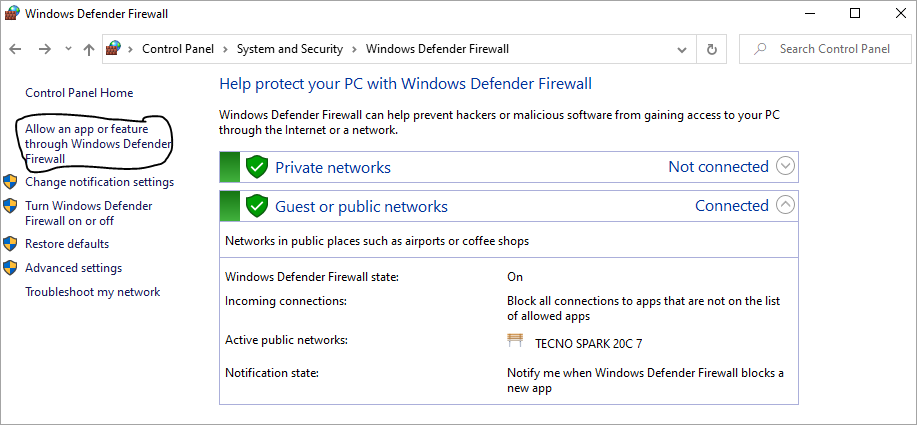Open the recent locations dropdown arrow

[x=68, y=49]
